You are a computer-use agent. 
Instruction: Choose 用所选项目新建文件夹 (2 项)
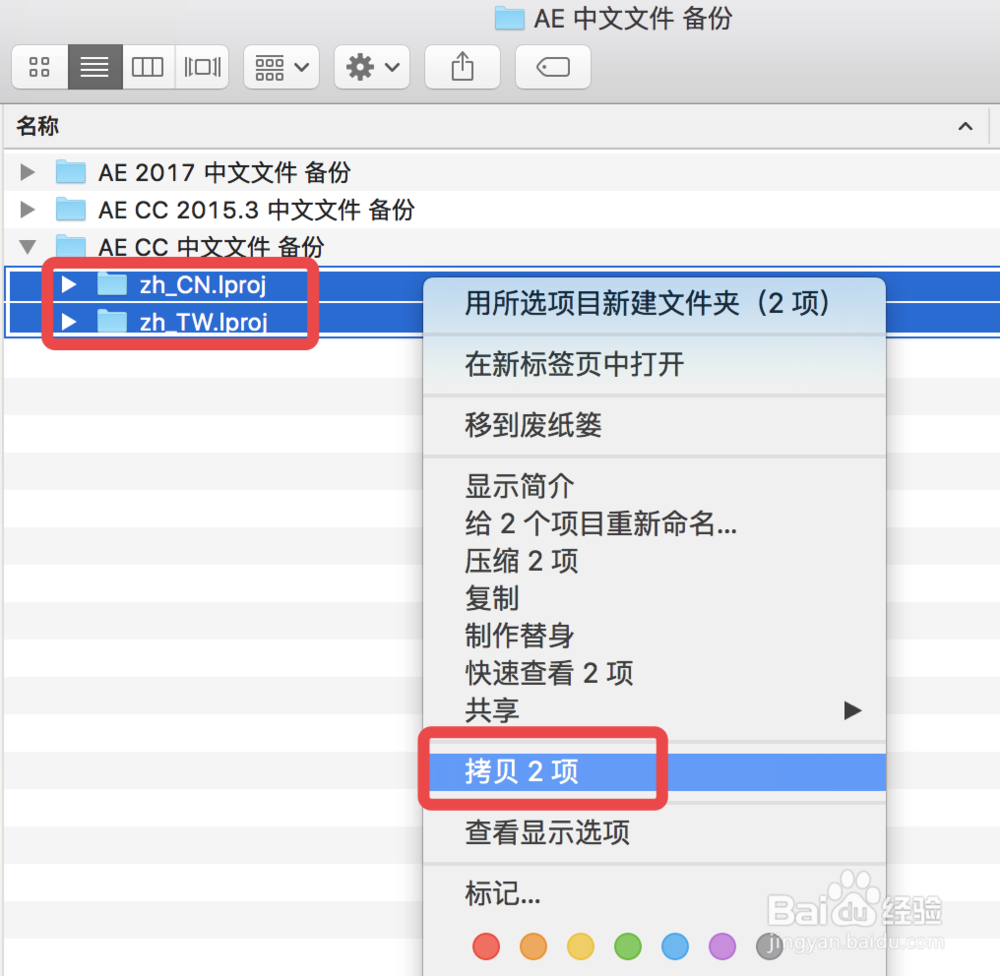coord(654,304)
